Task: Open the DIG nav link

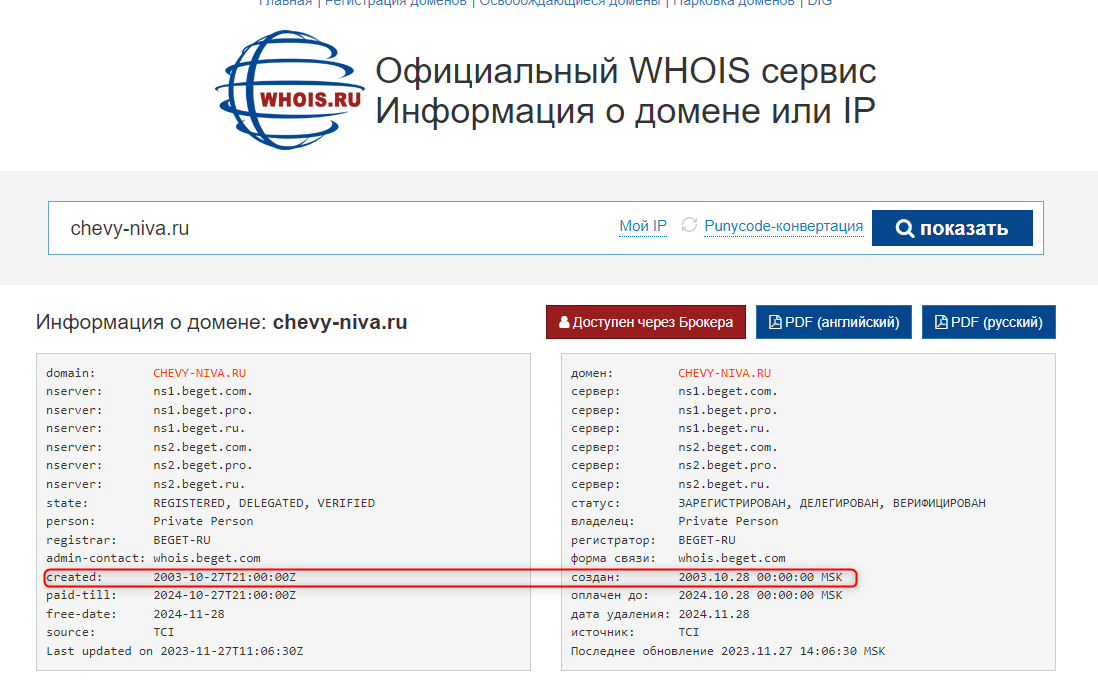Action: click(820, 3)
